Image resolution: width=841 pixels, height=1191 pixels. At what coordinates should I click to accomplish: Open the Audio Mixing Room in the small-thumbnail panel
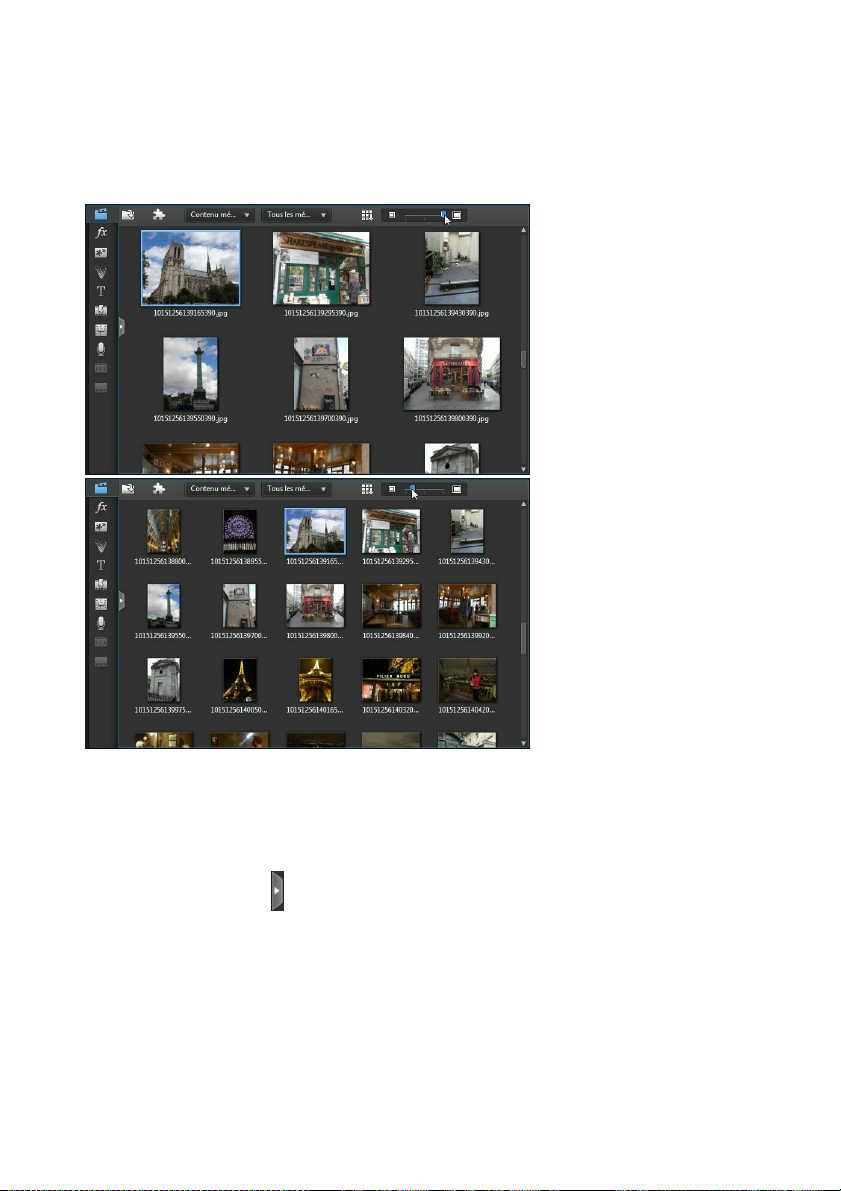[100, 604]
